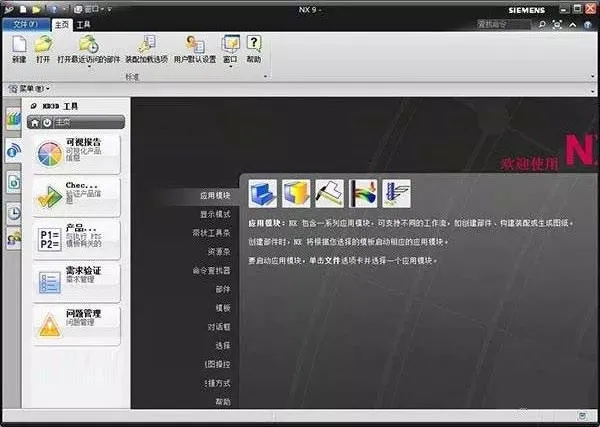Expand arrow under 打开最近访问的部件

89,67
